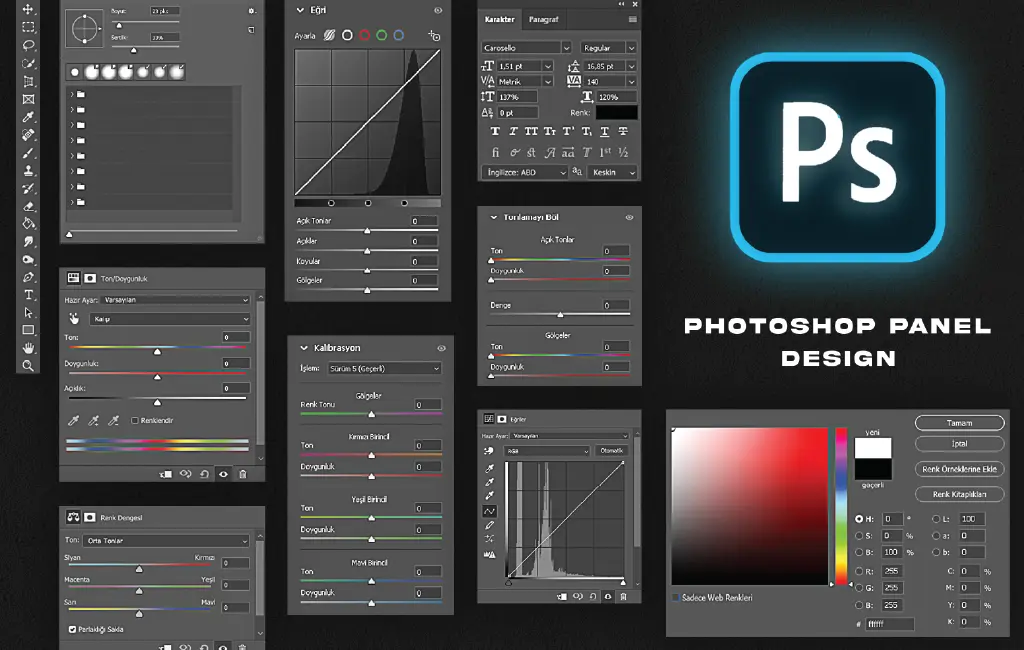Select the Quick Selection tool

point(28,63)
